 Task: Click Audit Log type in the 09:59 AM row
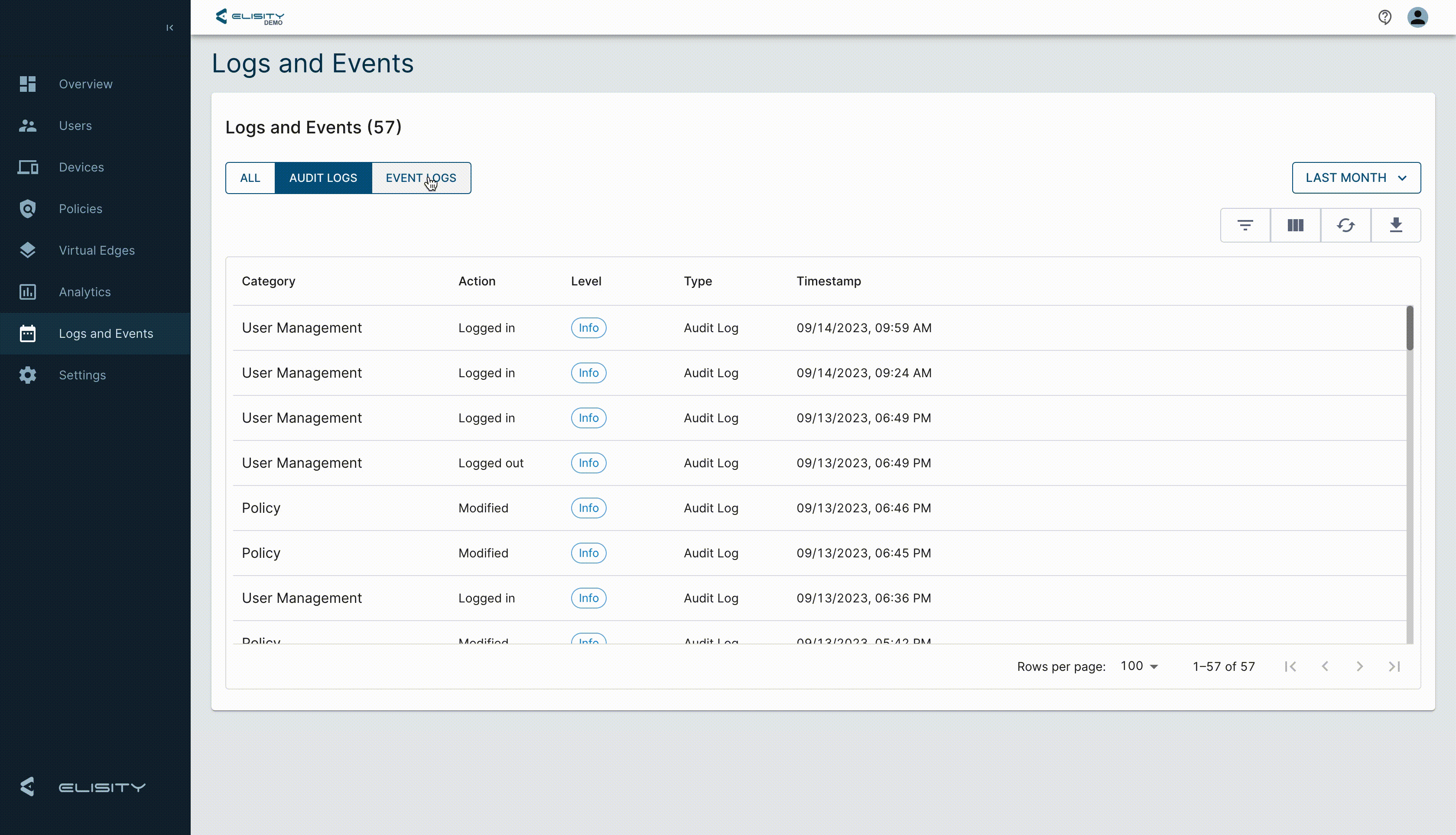712,327
